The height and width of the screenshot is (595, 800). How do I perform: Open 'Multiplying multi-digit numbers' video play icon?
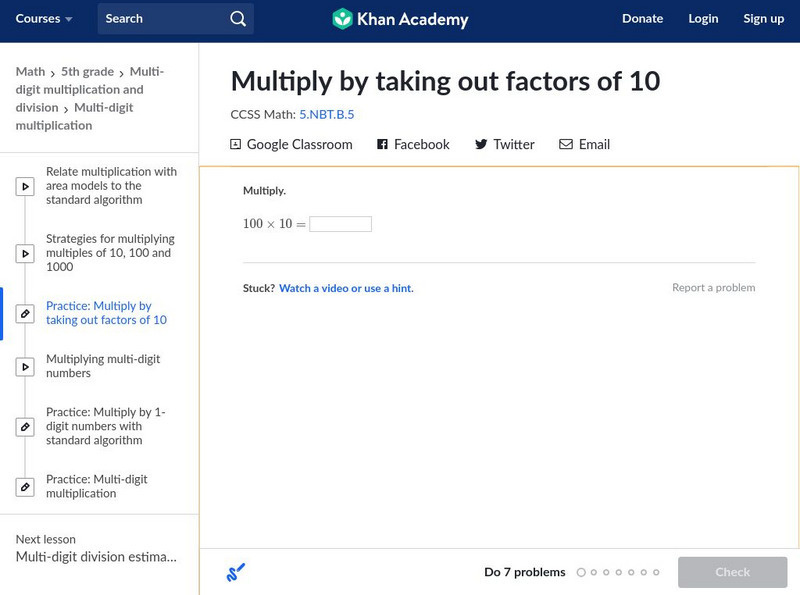point(26,367)
